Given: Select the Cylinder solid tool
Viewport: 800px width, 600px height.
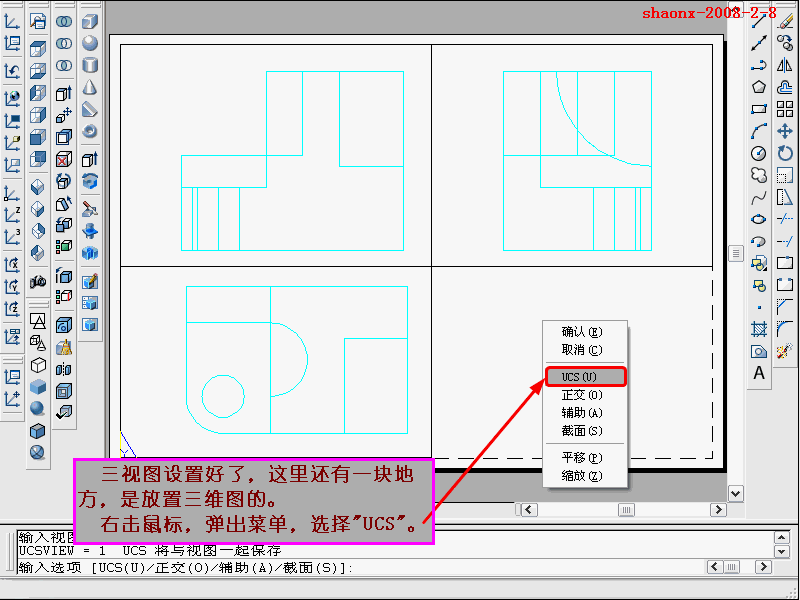Looking at the screenshot, I should [90, 65].
